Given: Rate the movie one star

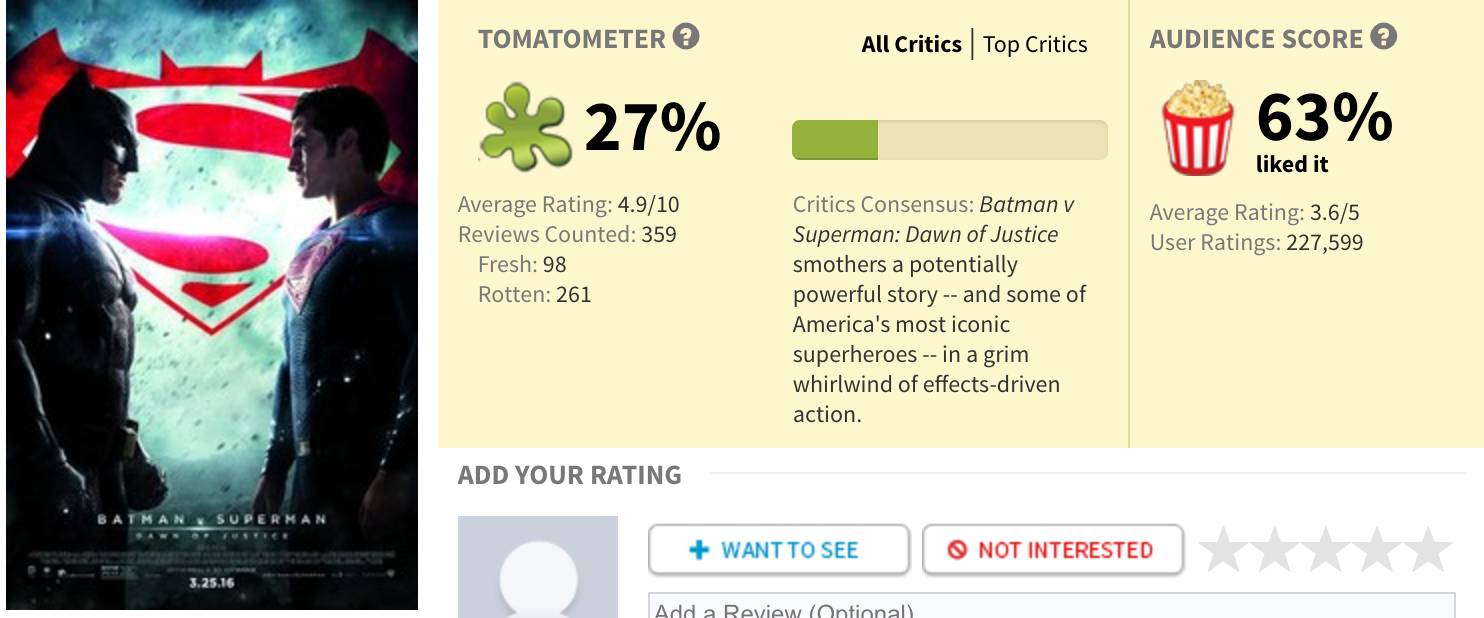Looking at the screenshot, I should coord(1225,550).
